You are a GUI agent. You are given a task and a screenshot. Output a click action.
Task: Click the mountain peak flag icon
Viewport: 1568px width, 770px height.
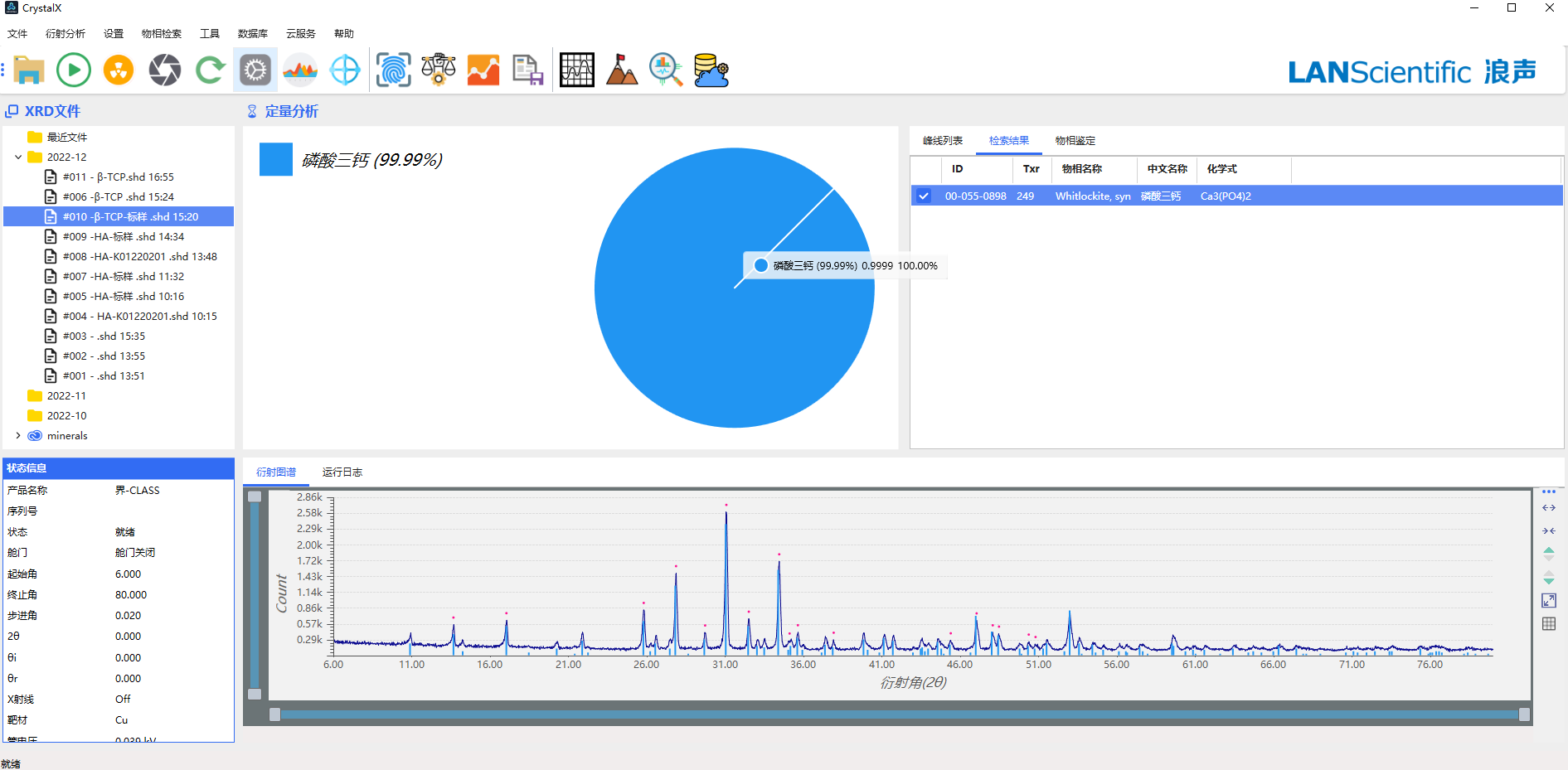[621, 70]
